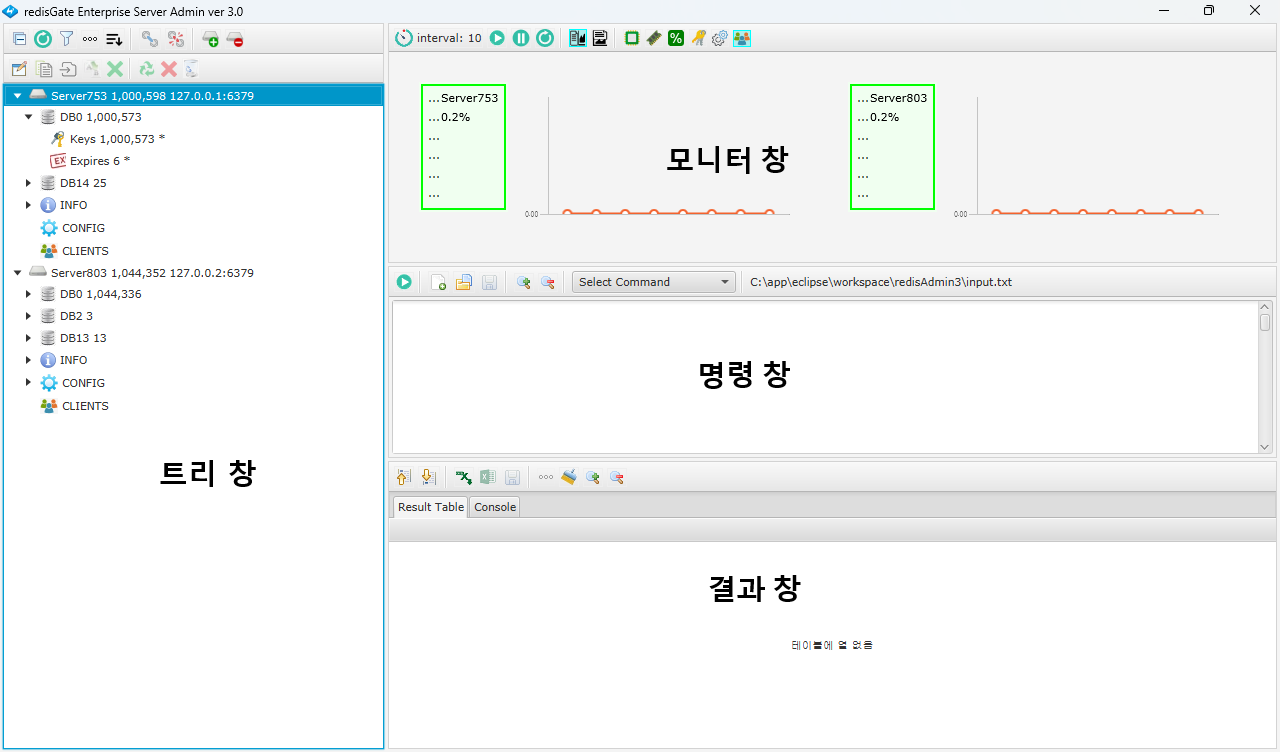Select CLIENTS under Server803

(85, 405)
